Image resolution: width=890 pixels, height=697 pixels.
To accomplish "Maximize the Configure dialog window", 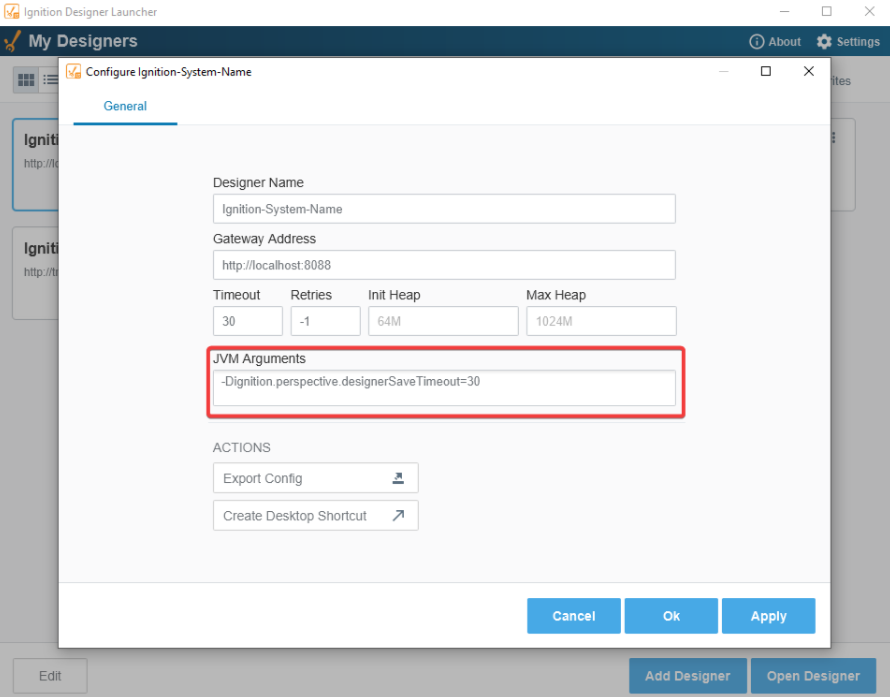I will tap(766, 71).
